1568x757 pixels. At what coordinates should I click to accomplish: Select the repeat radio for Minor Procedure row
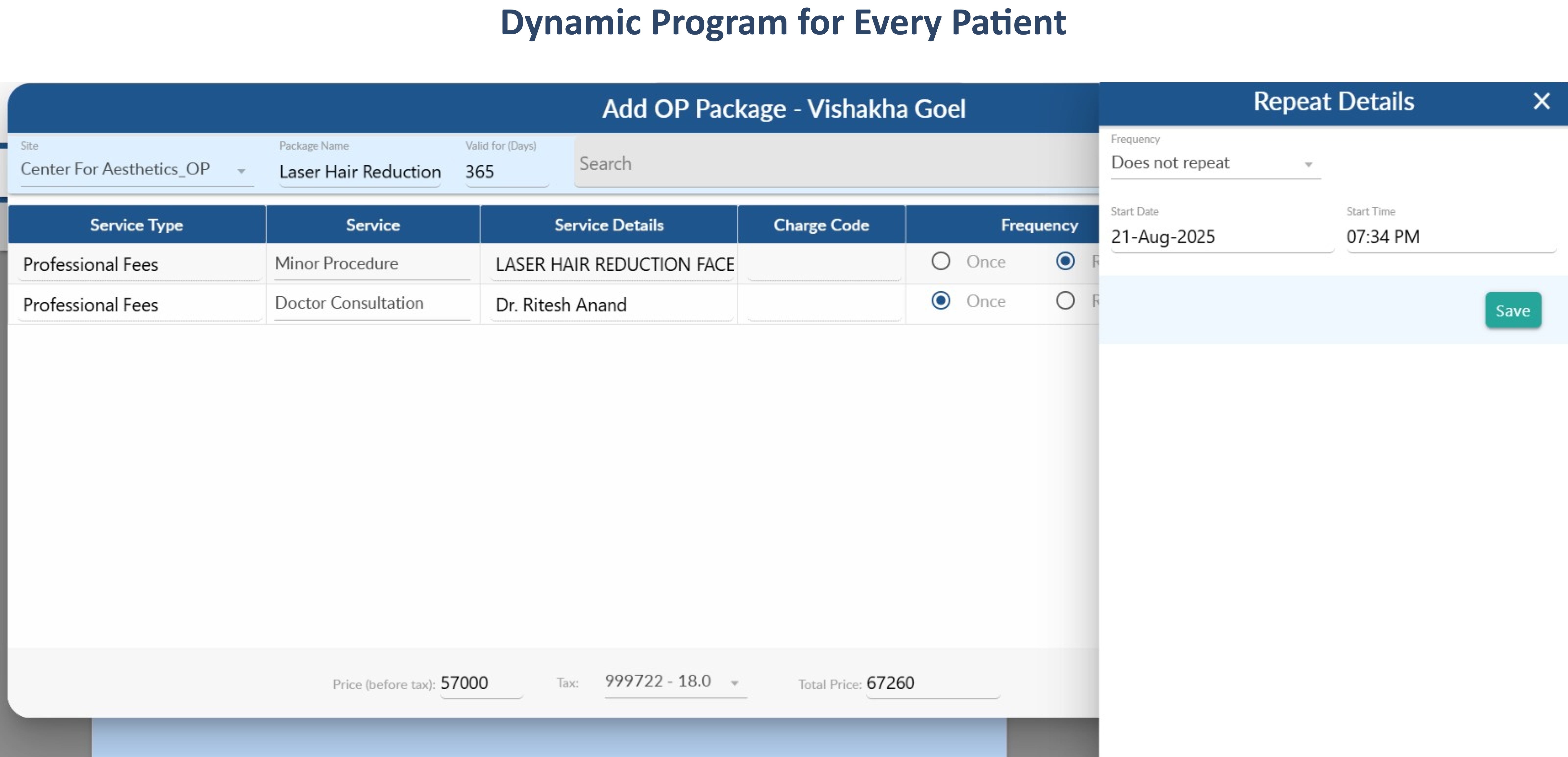click(1065, 261)
